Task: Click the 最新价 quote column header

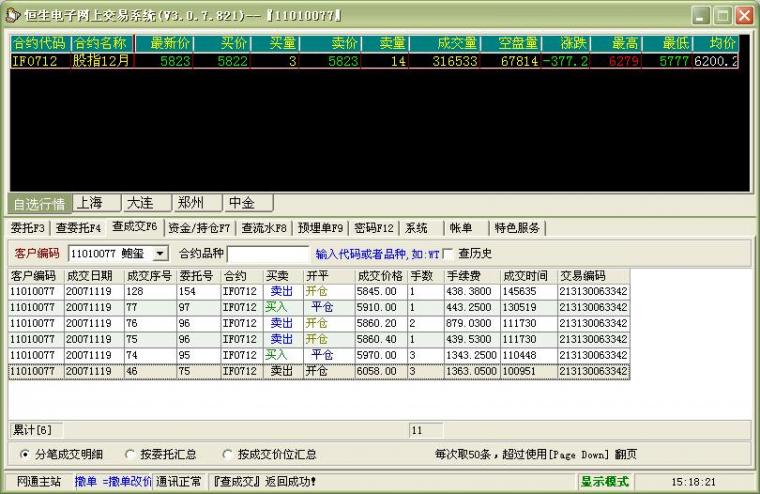Action: 164,43
